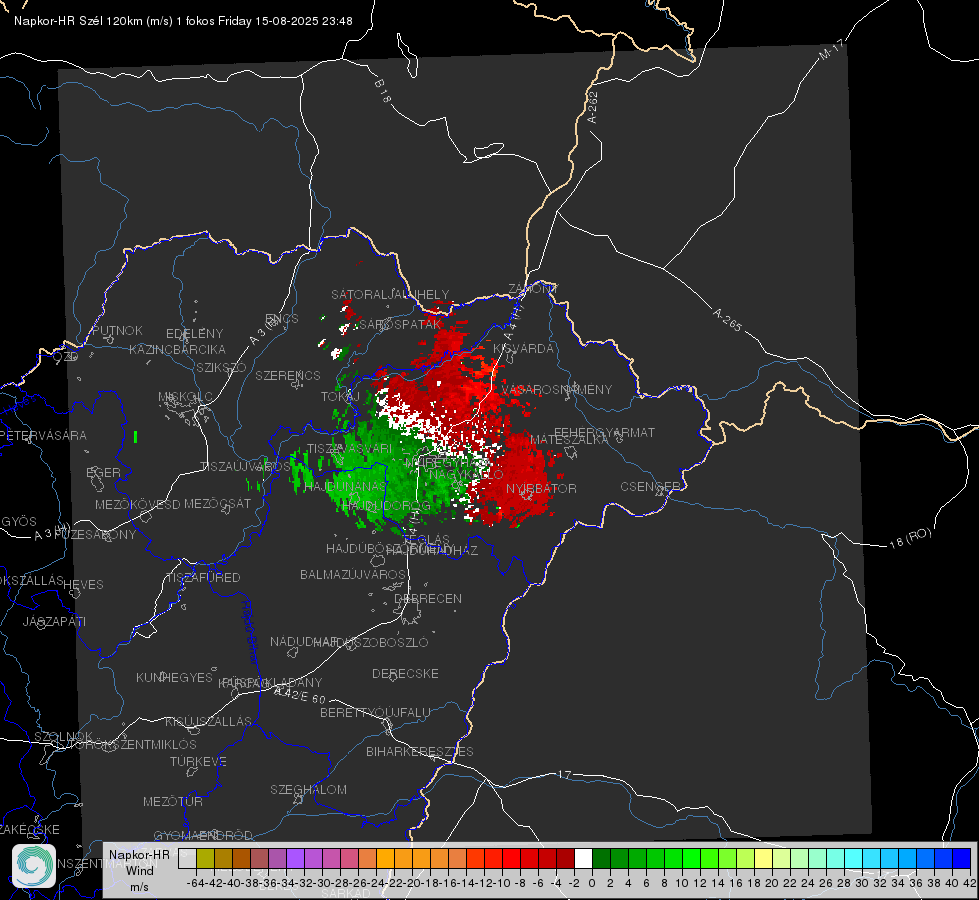Click the blue Hajdú-Bihar county label
The width and height of the screenshot is (979, 900).
point(250,633)
